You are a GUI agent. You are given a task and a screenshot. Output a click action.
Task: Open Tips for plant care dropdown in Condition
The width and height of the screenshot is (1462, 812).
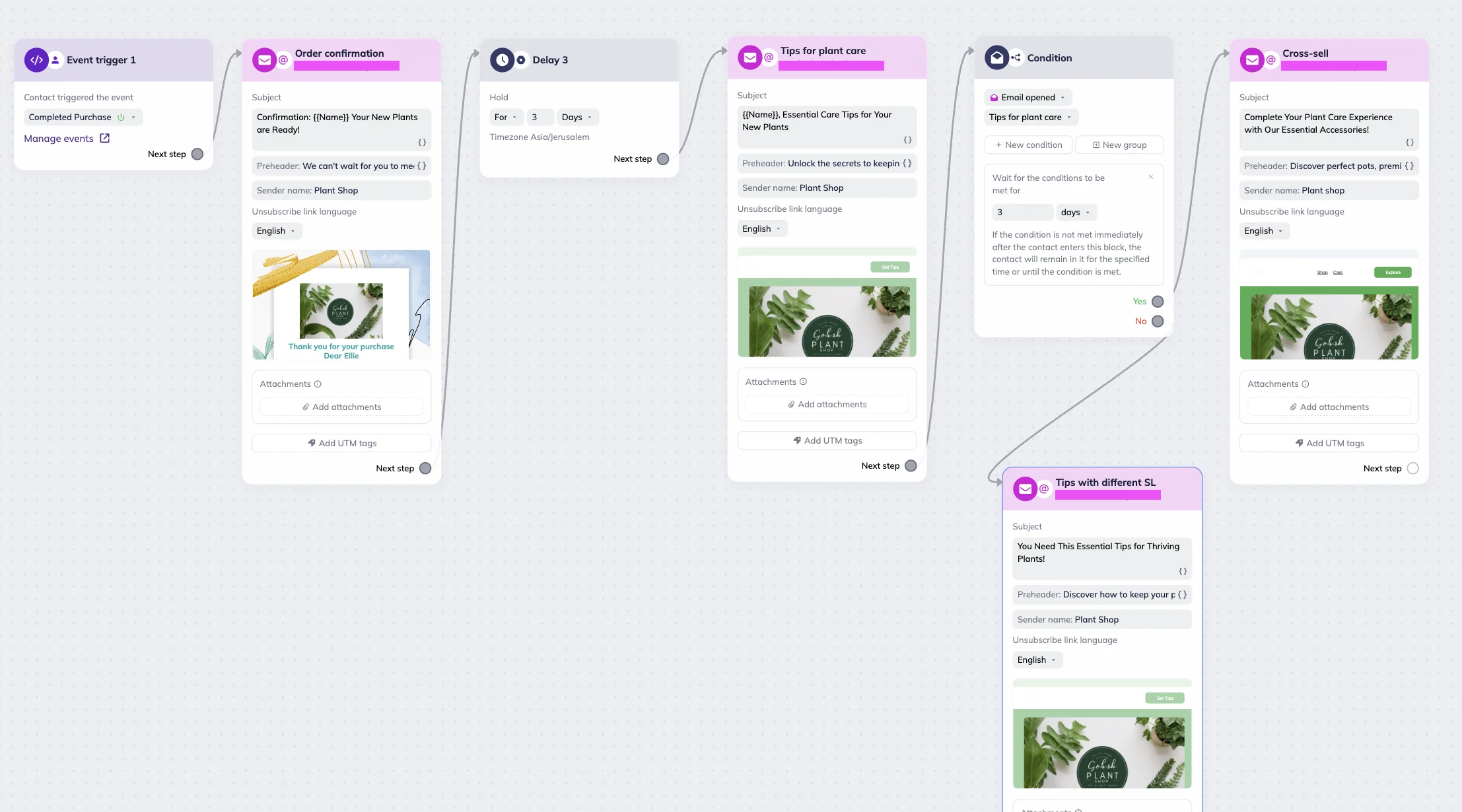point(1031,118)
